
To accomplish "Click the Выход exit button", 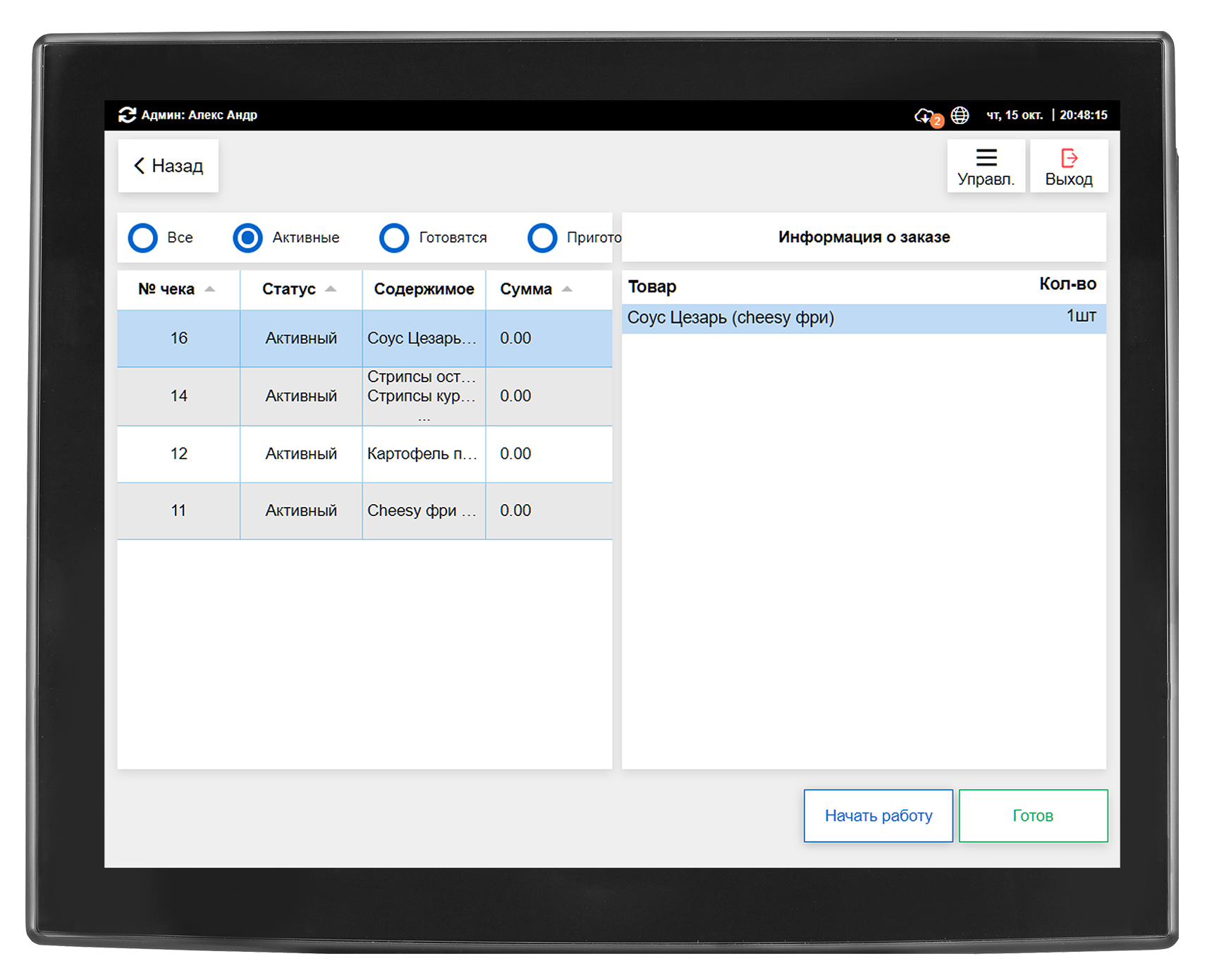I will [x=1069, y=166].
